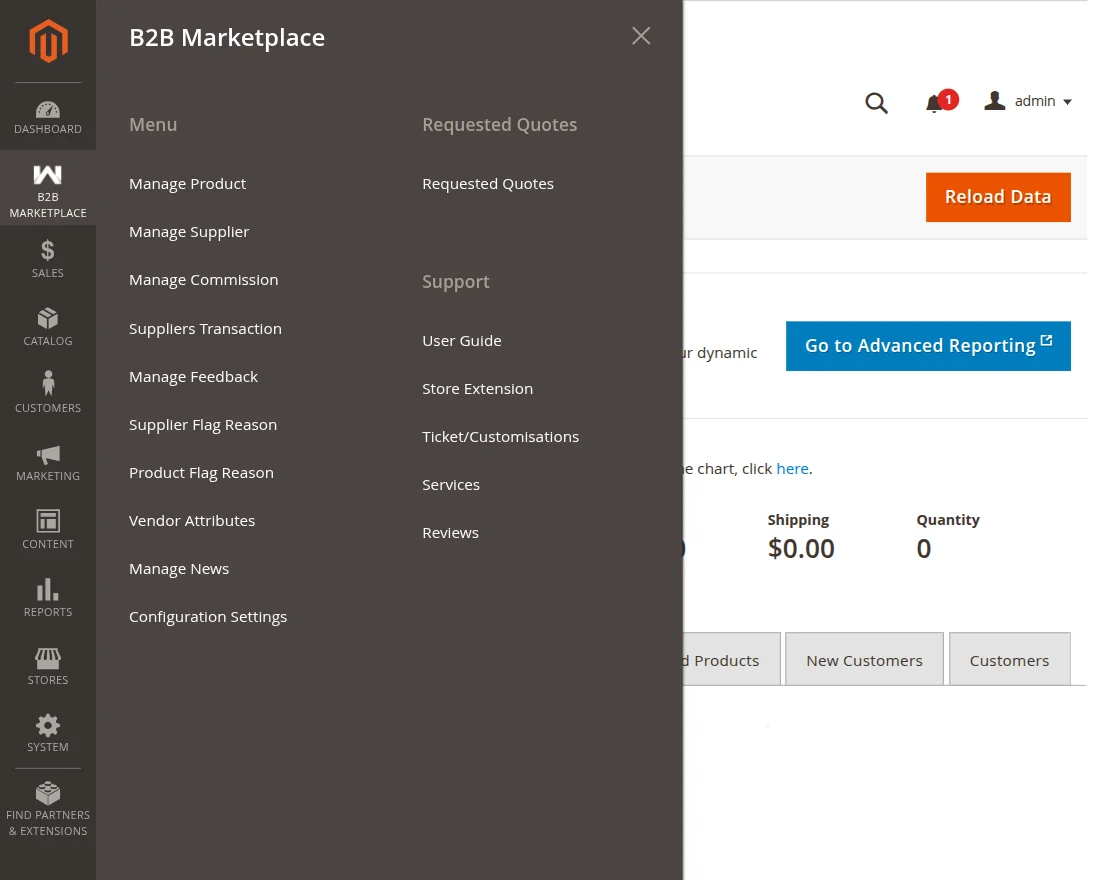Open notifications with the bell icon
Screen dimensions: 1120x880
click(x=936, y=102)
